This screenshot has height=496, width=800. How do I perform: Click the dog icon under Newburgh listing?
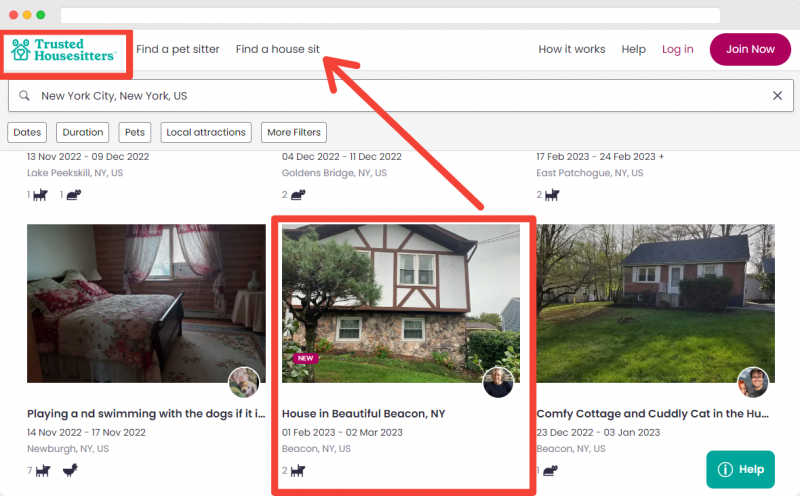click(43, 470)
